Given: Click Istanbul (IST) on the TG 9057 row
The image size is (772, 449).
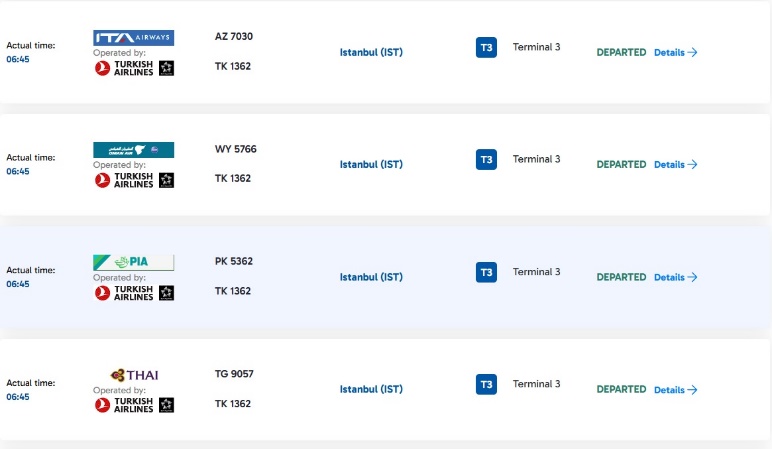Looking at the screenshot, I should (371, 390).
